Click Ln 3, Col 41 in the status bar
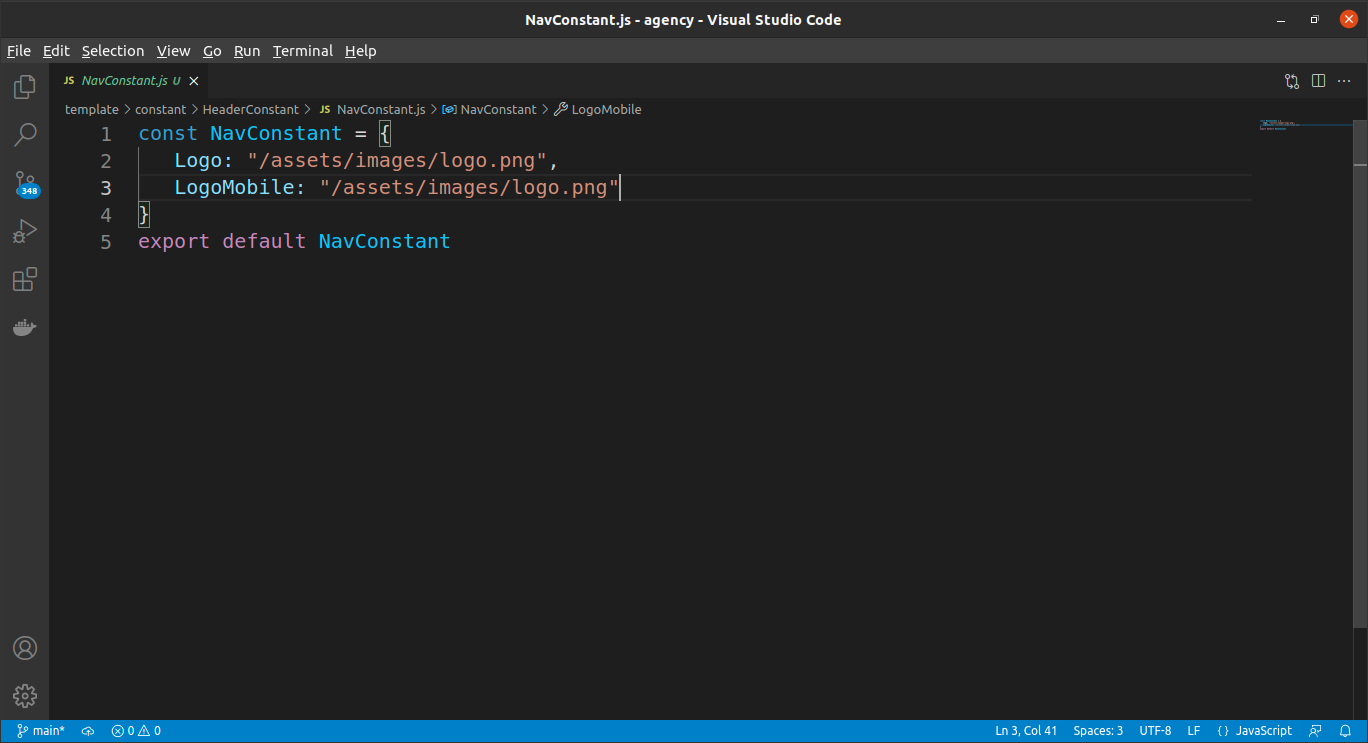Screen dimensions: 1368x743 tap(1026, 731)
